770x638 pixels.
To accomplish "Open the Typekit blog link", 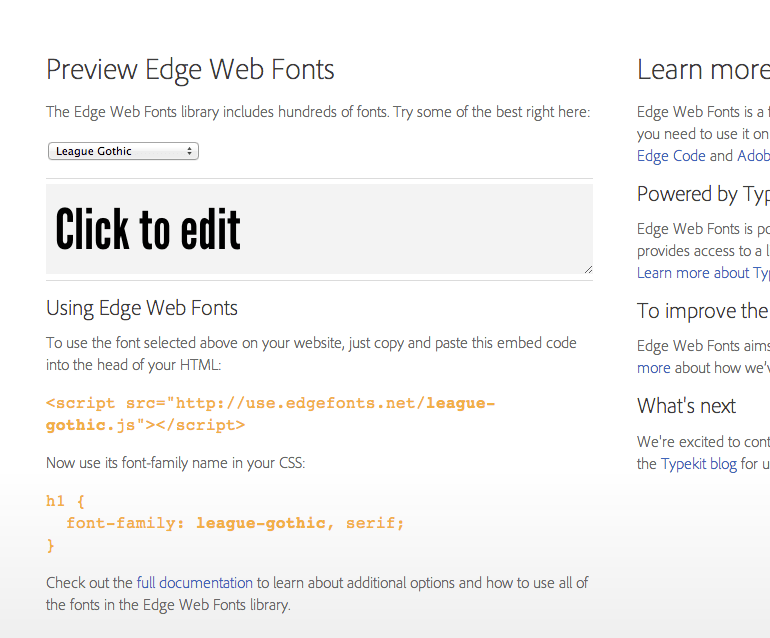I will pos(698,464).
